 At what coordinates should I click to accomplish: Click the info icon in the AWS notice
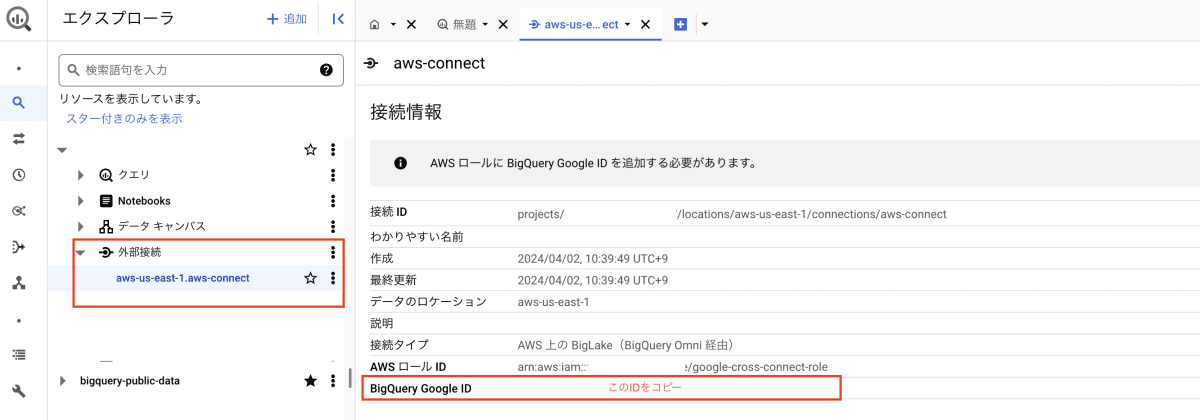click(x=400, y=162)
